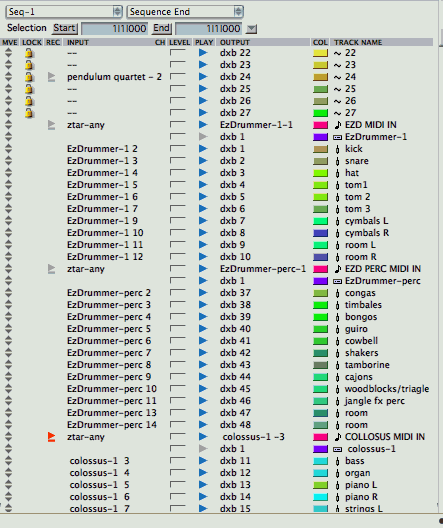Click the aux icon beside jangle fx perc

point(338,401)
